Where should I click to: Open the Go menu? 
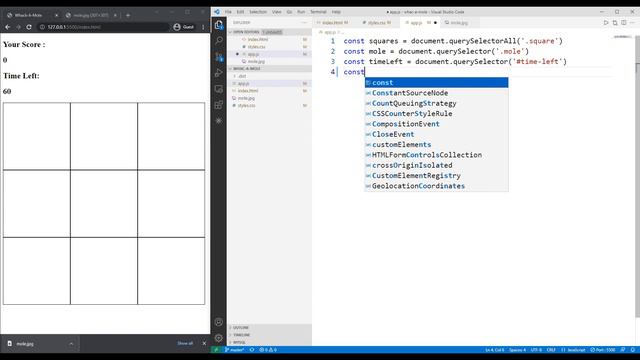pyautogui.click(x=289, y=12)
